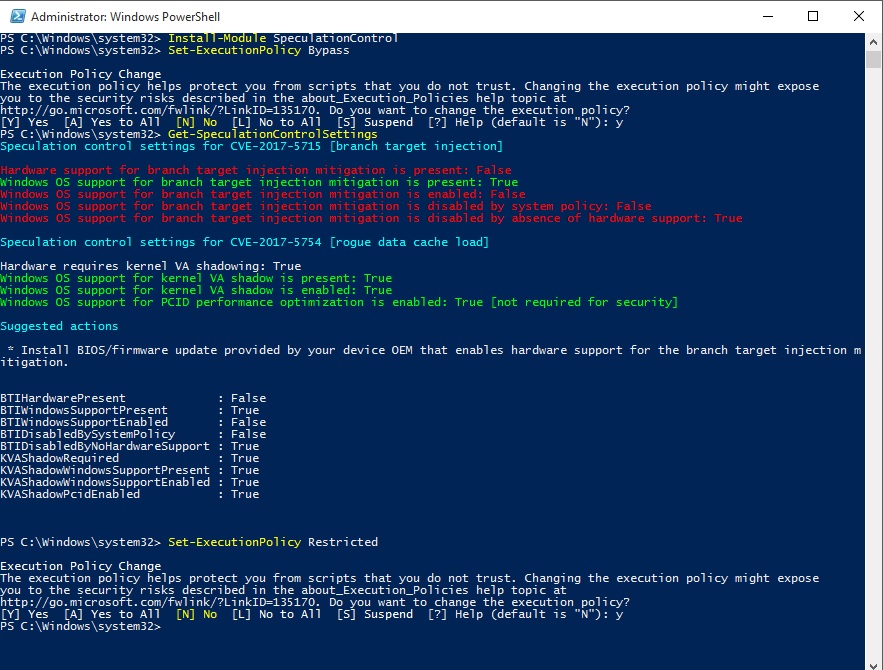Click the 'Suggested actions' heading
The width and height of the screenshot is (883, 670).
point(59,326)
